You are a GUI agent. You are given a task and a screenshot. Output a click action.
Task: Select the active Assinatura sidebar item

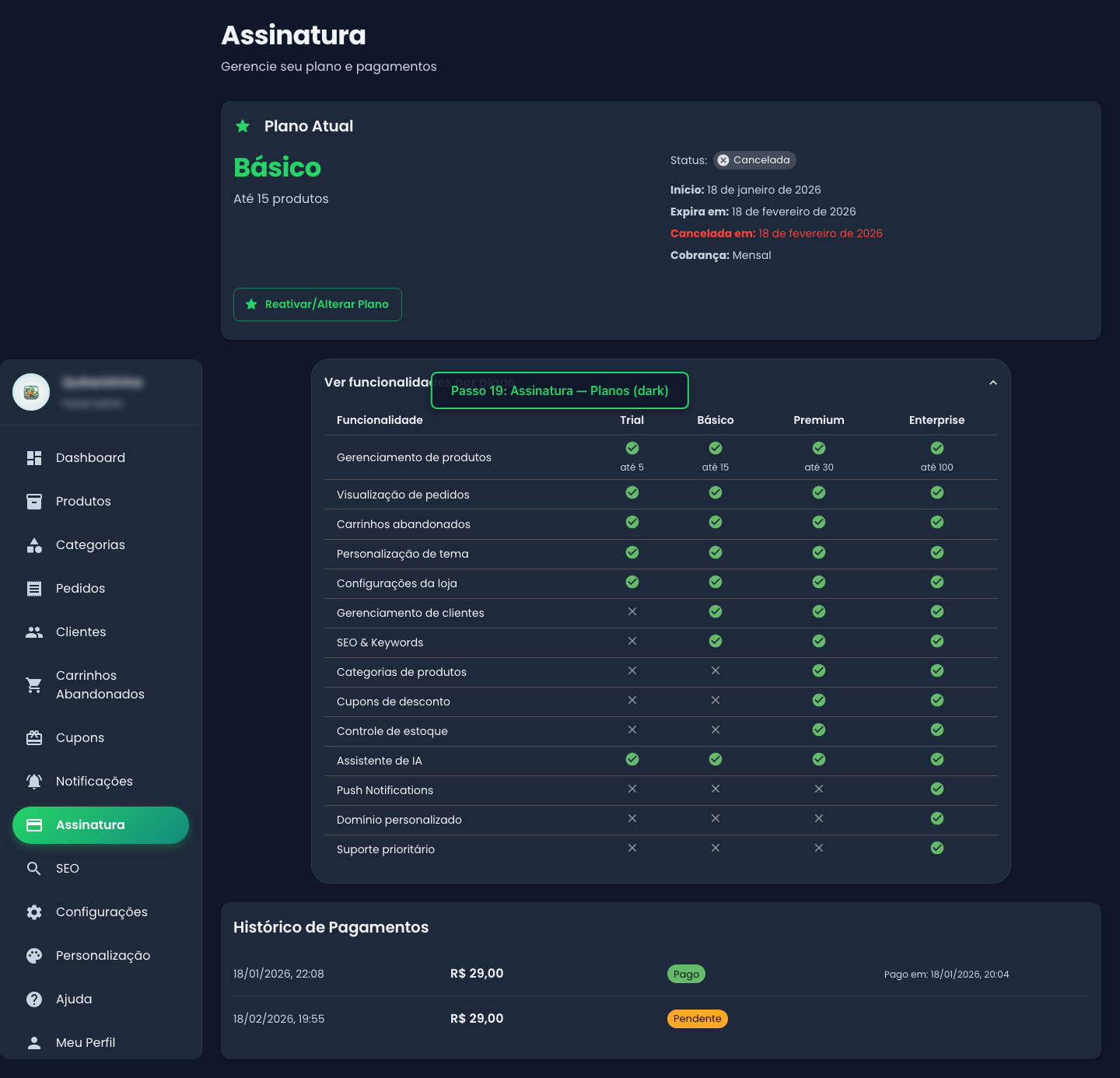[100, 825]
